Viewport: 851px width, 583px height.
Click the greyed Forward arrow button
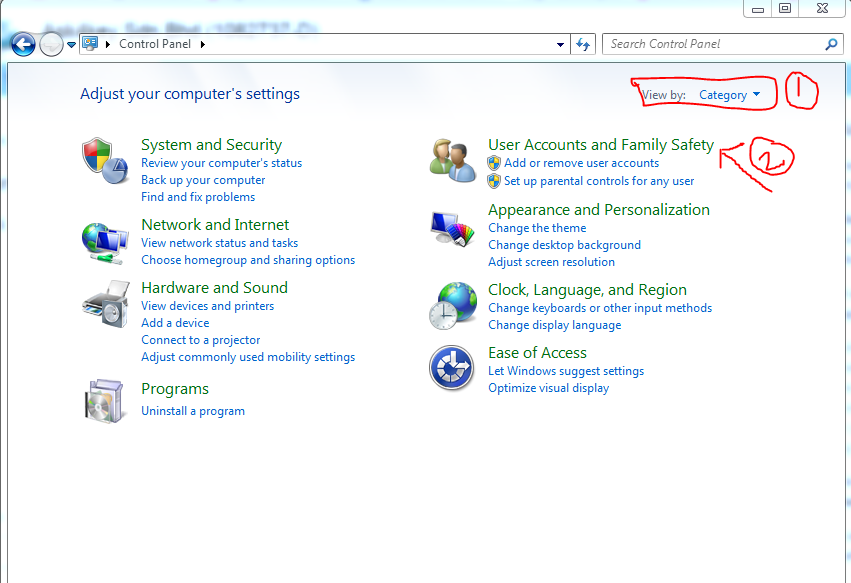[51, 45]
